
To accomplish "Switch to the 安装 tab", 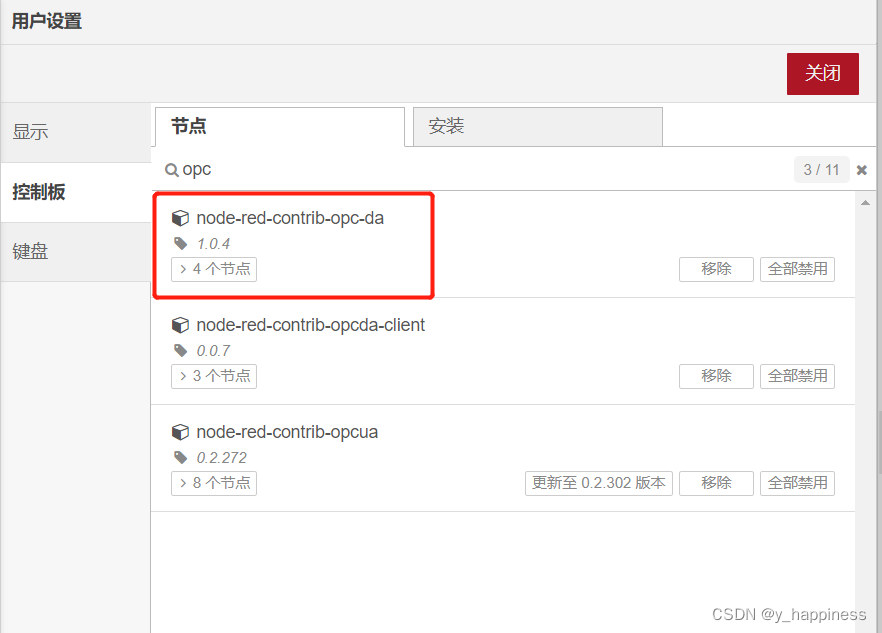I will point(538,127).
